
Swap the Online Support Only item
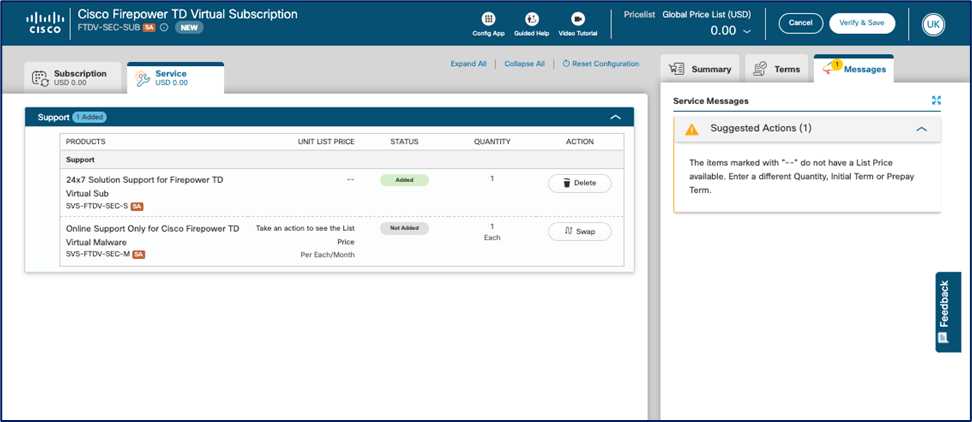click(580, 231)
